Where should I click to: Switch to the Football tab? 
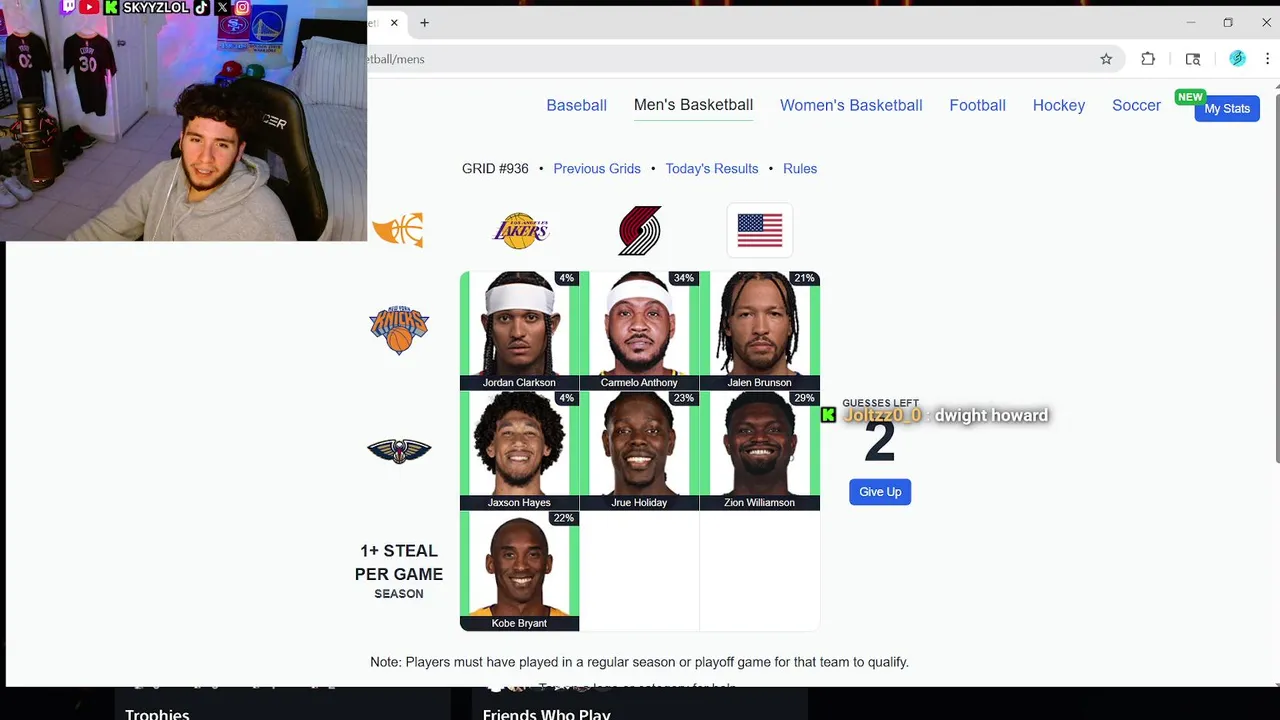click(x=977, y=105)
